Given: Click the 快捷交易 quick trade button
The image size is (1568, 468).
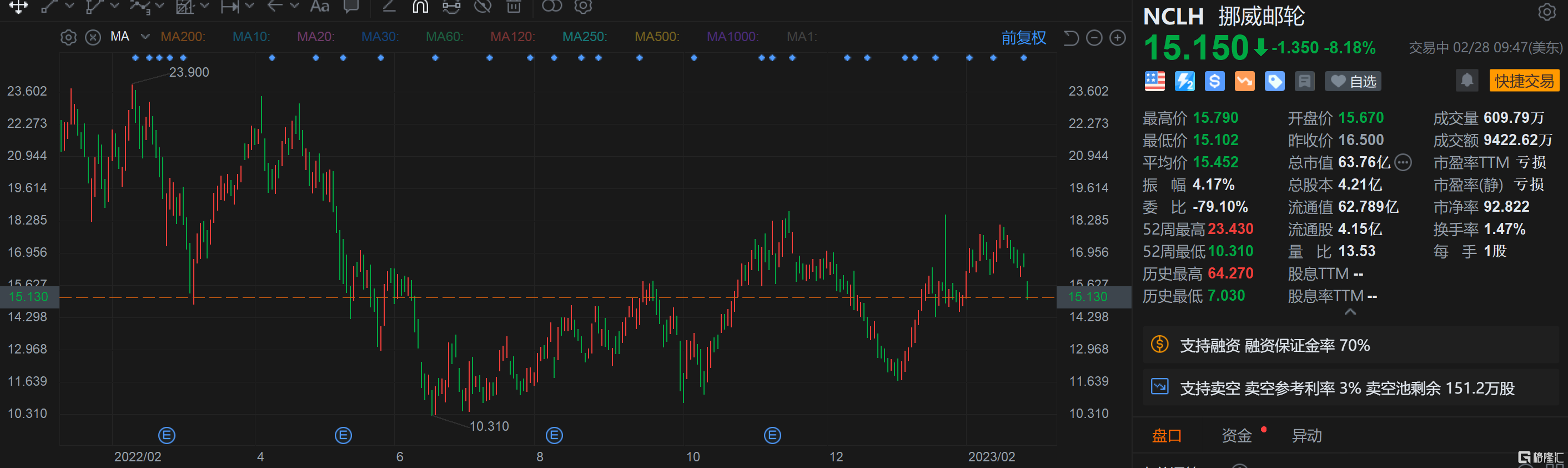Looking at the screenshot, I should pyautogui.click(x=1524, y=81).
